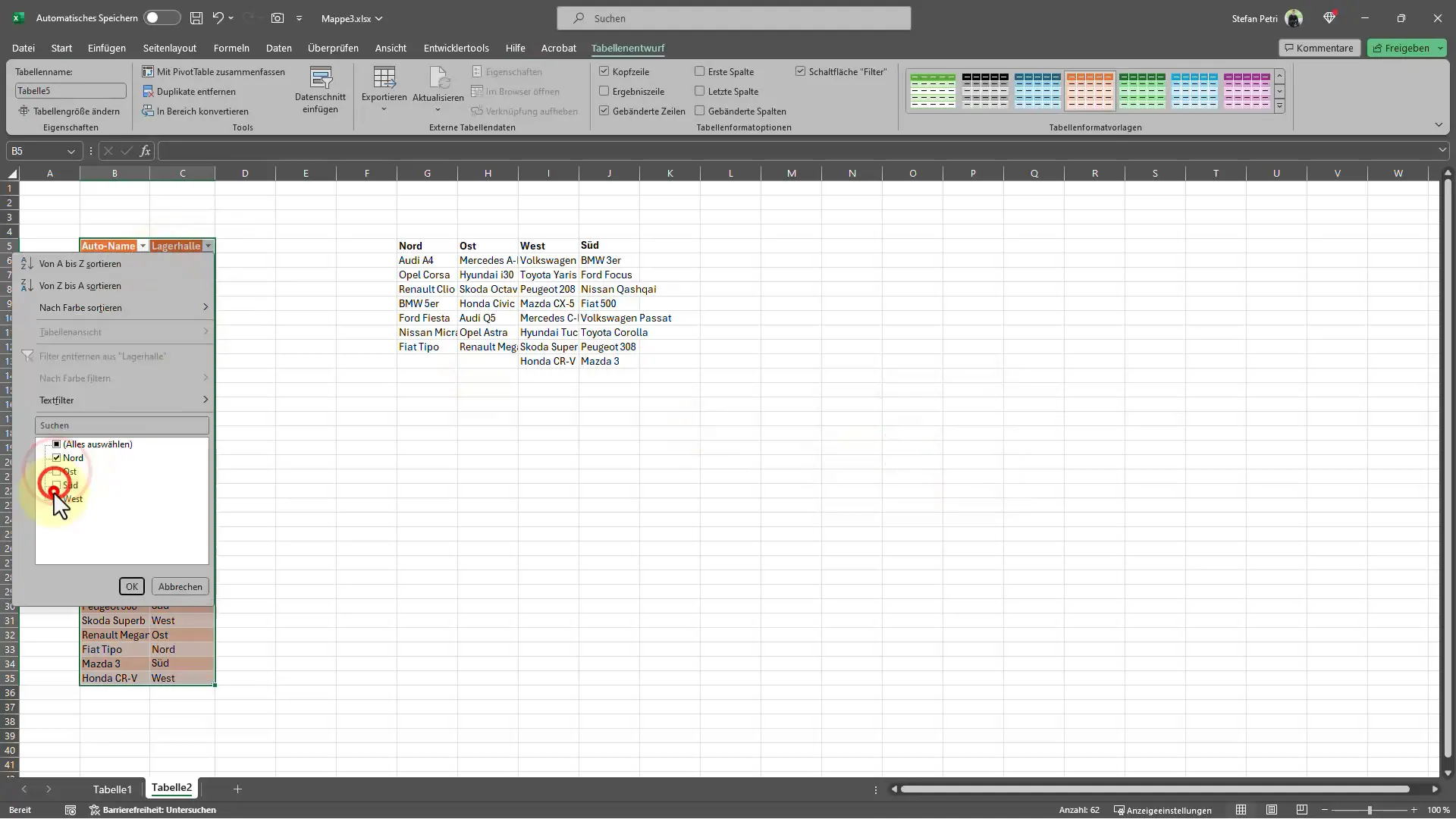
Task: Open Anzeigeeinstellungen display settings
Action: click(x=1163, y=810)
